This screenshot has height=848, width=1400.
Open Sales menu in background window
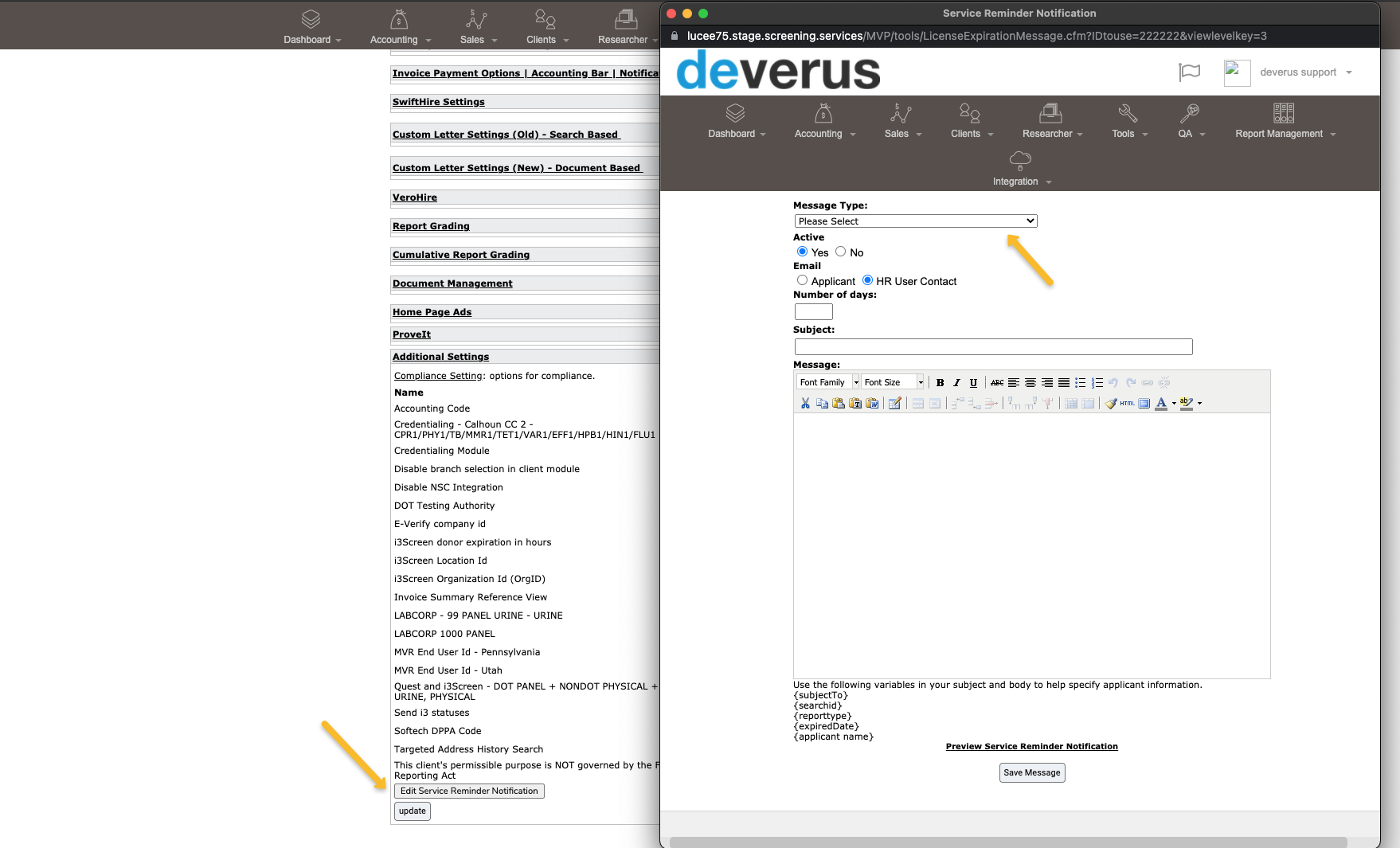click(479, 40)
